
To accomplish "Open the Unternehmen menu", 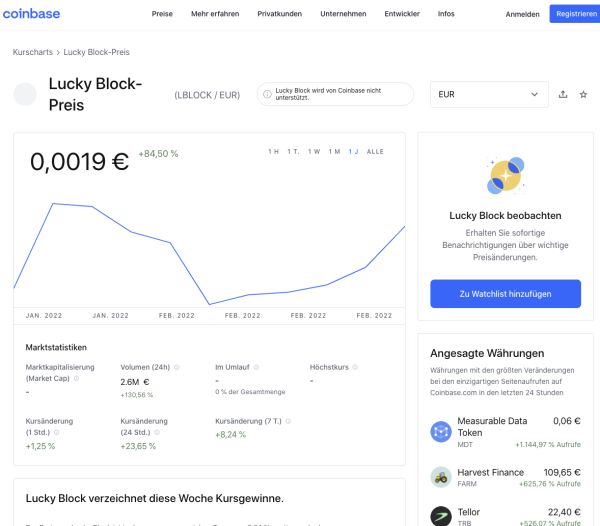I will point(343,14).
